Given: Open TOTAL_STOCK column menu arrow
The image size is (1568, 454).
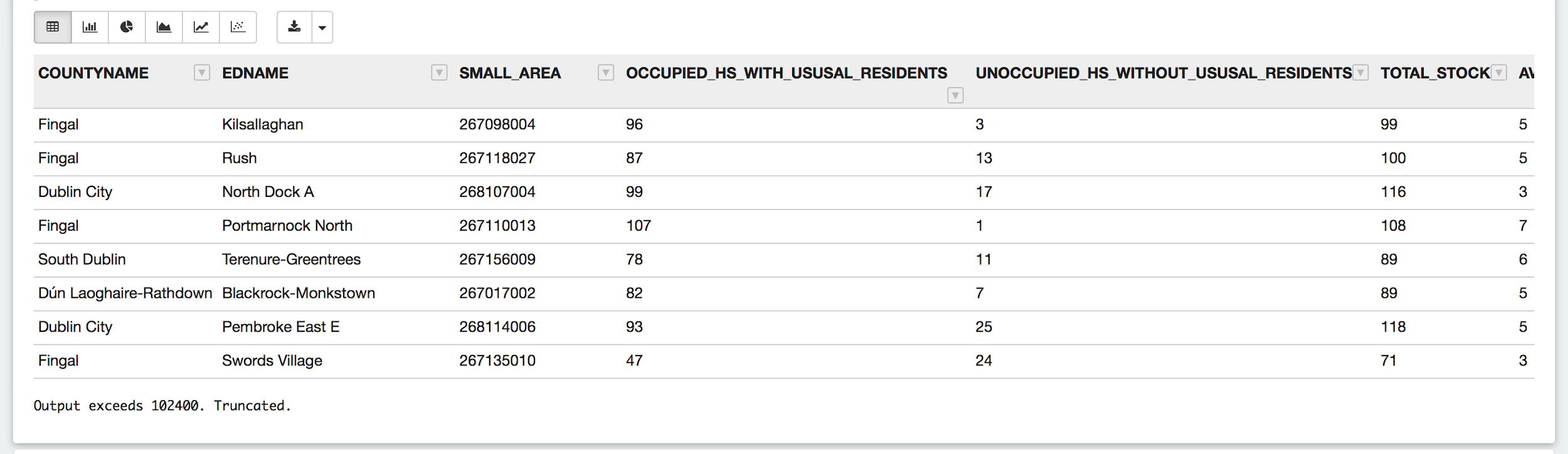Looking at the screenshot, I should click(1498, 73).
